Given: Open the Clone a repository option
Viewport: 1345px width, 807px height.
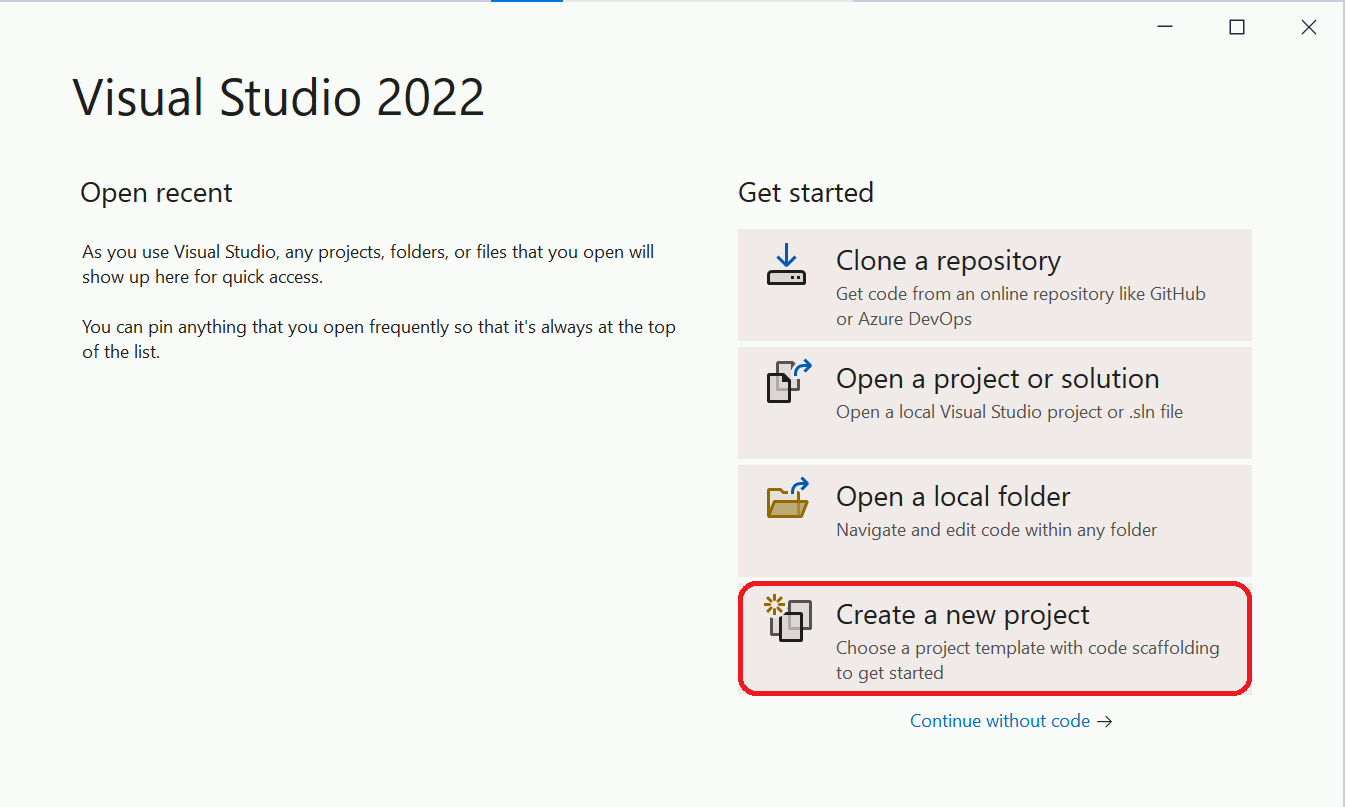Looking at the screenshot, I should click(x=994, y=285).
